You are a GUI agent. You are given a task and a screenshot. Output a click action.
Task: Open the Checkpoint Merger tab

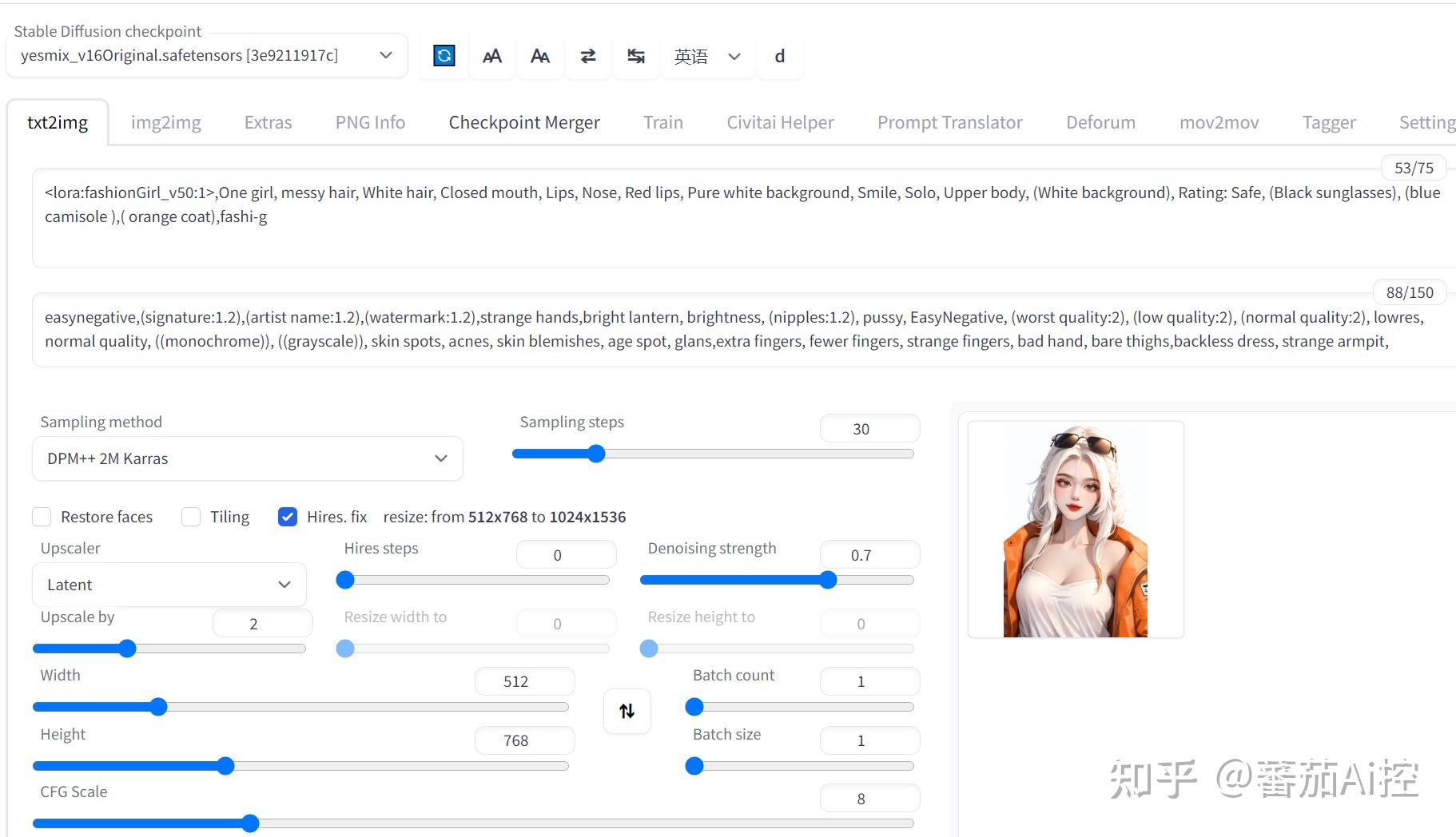pos(523,122)
